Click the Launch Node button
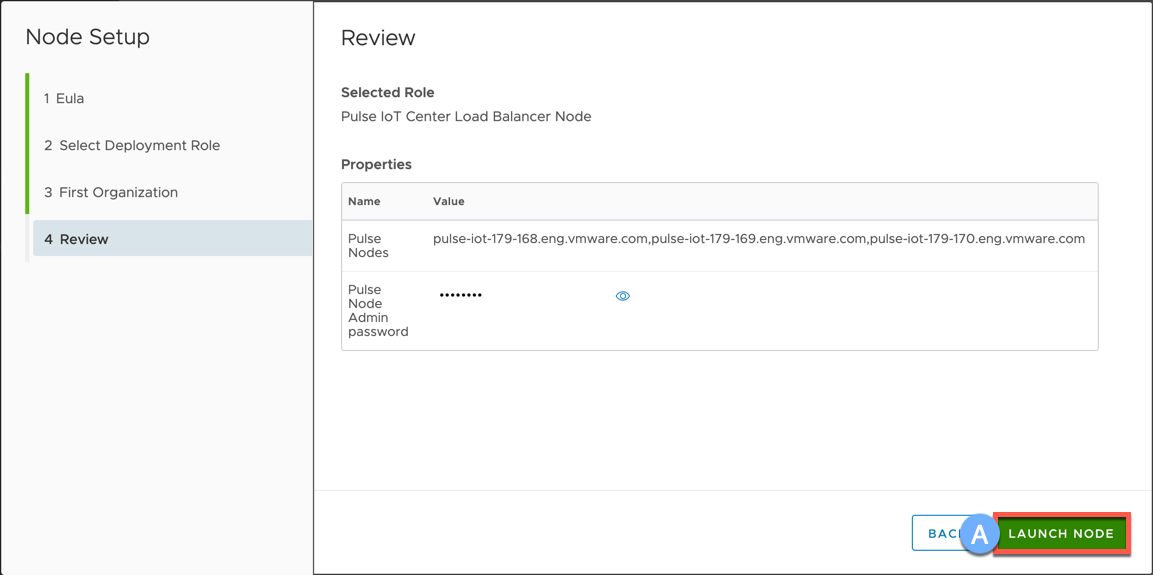The image size is (1153, 575). point(1061,533)
